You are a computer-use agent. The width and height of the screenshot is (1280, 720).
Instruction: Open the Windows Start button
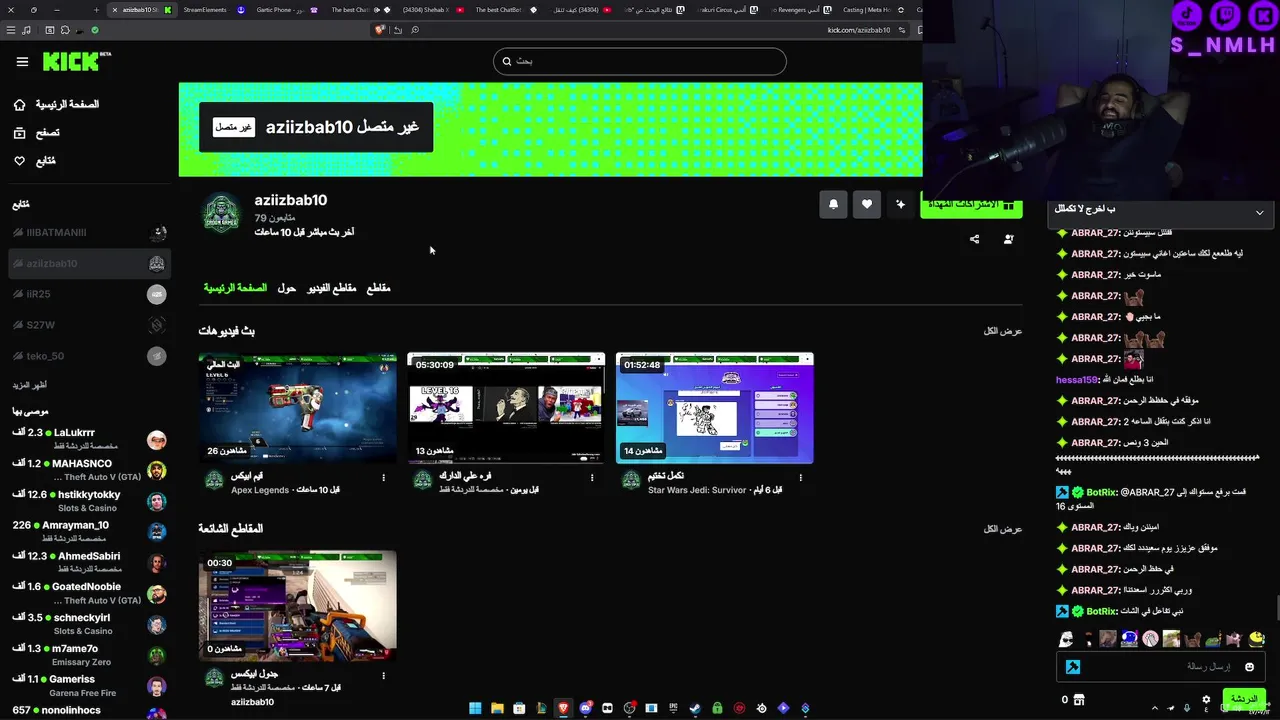[475, 708]
